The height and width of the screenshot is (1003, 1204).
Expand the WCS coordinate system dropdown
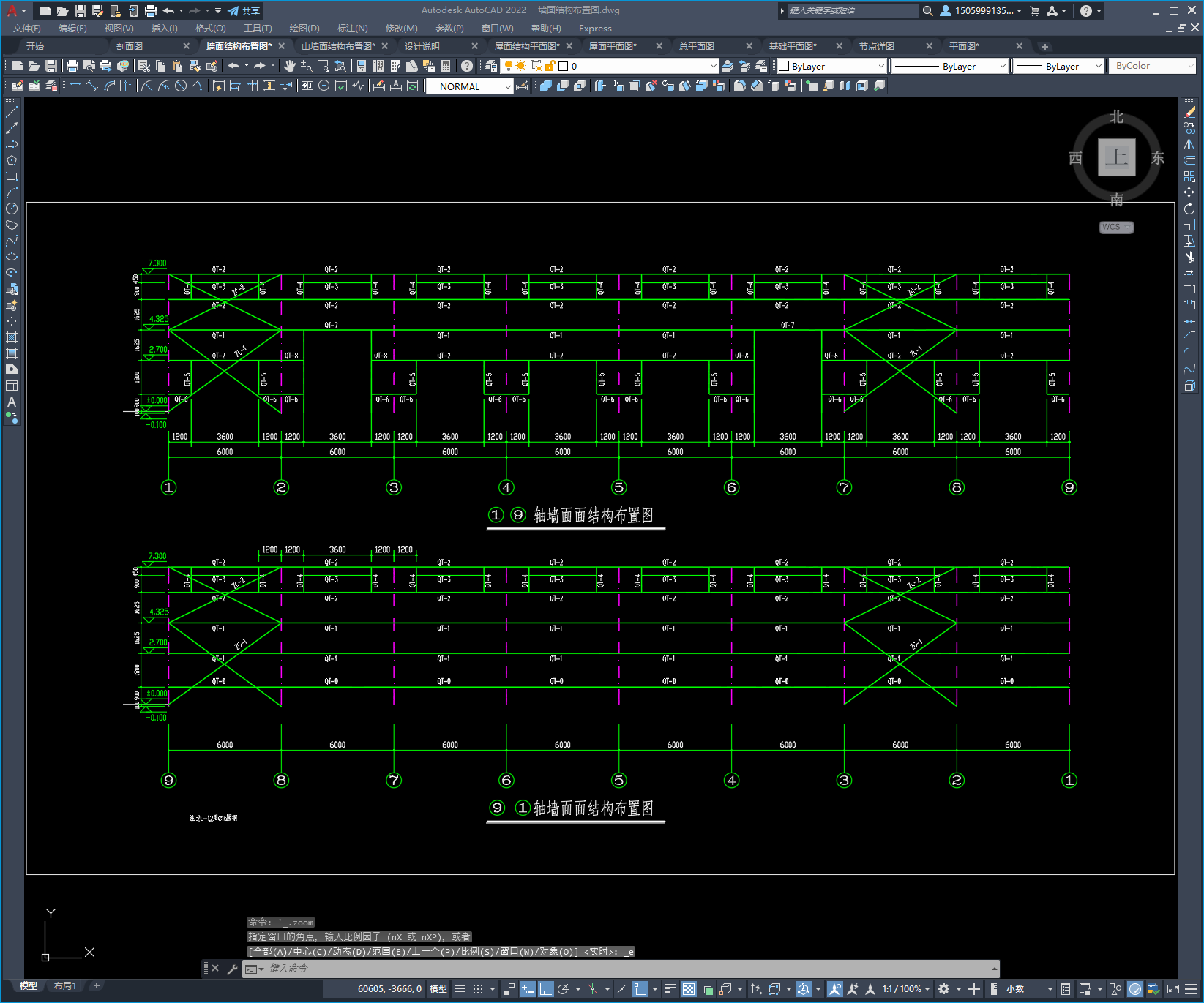tap(1116, 227)
